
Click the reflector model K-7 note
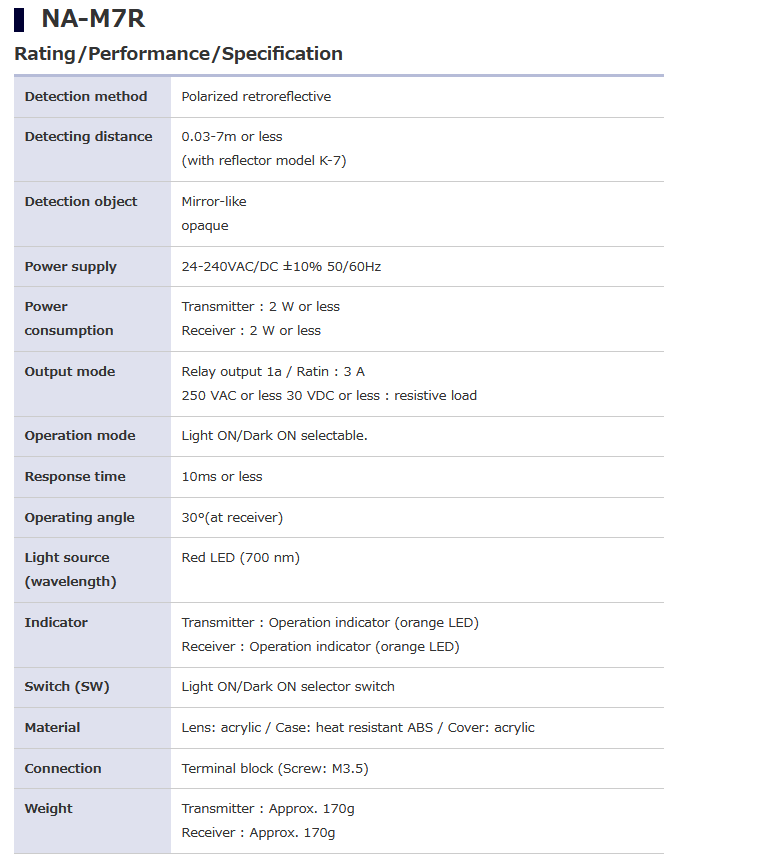point(264,161)
